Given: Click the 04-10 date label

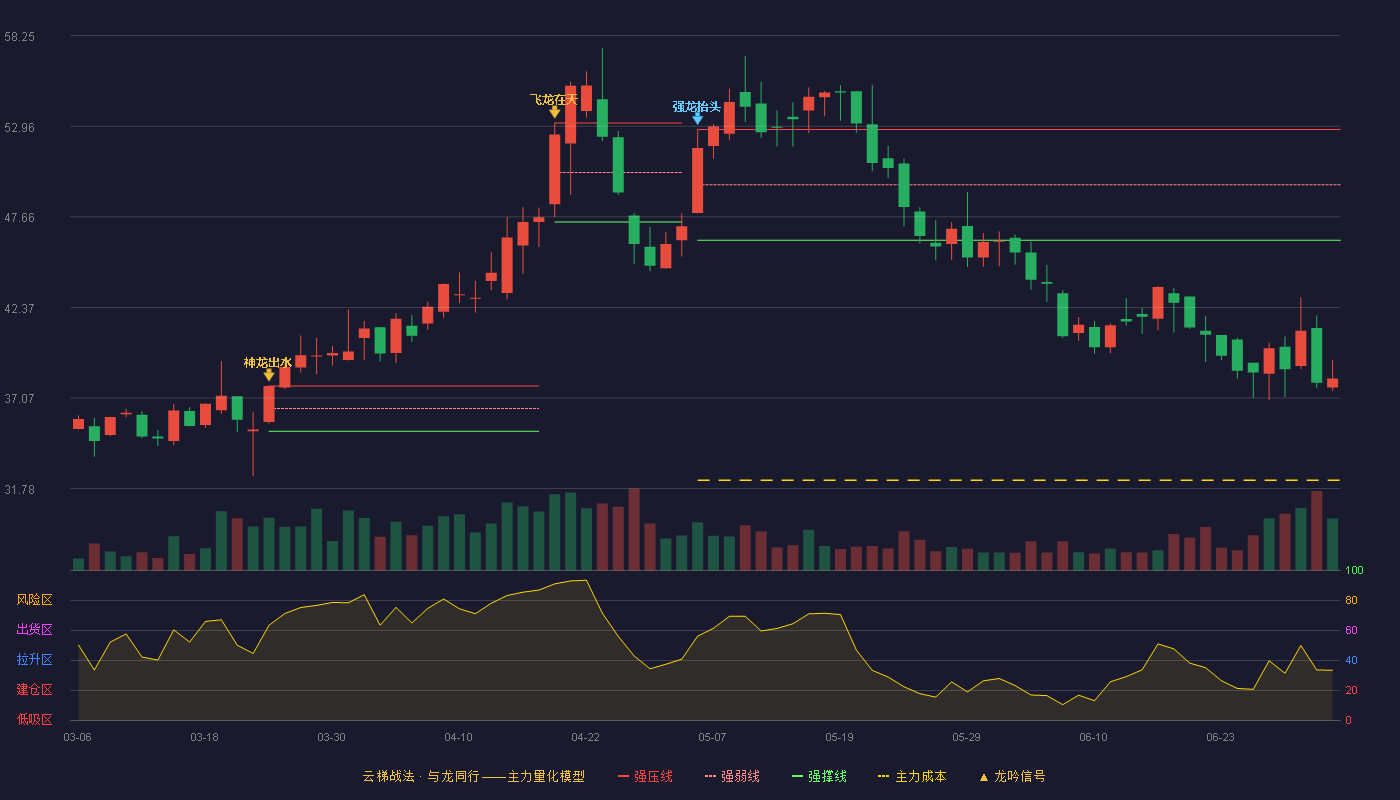Looking at the screenshot, I should (x=458, y=737).
